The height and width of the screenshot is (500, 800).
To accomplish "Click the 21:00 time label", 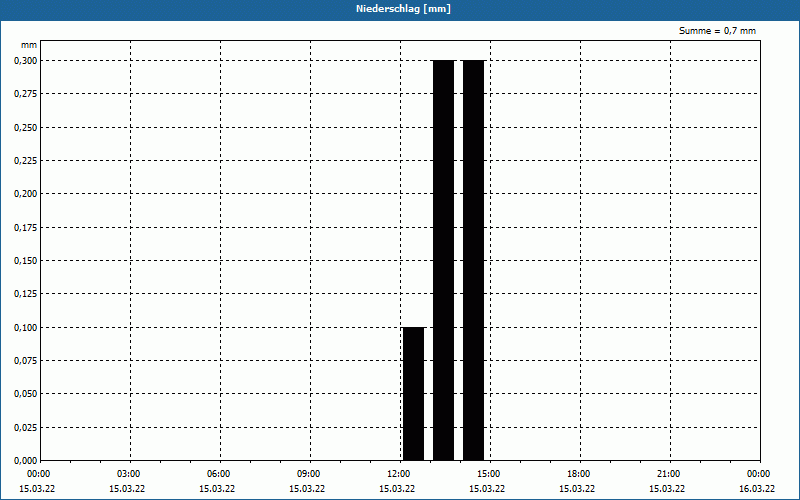I will point(668,474).
